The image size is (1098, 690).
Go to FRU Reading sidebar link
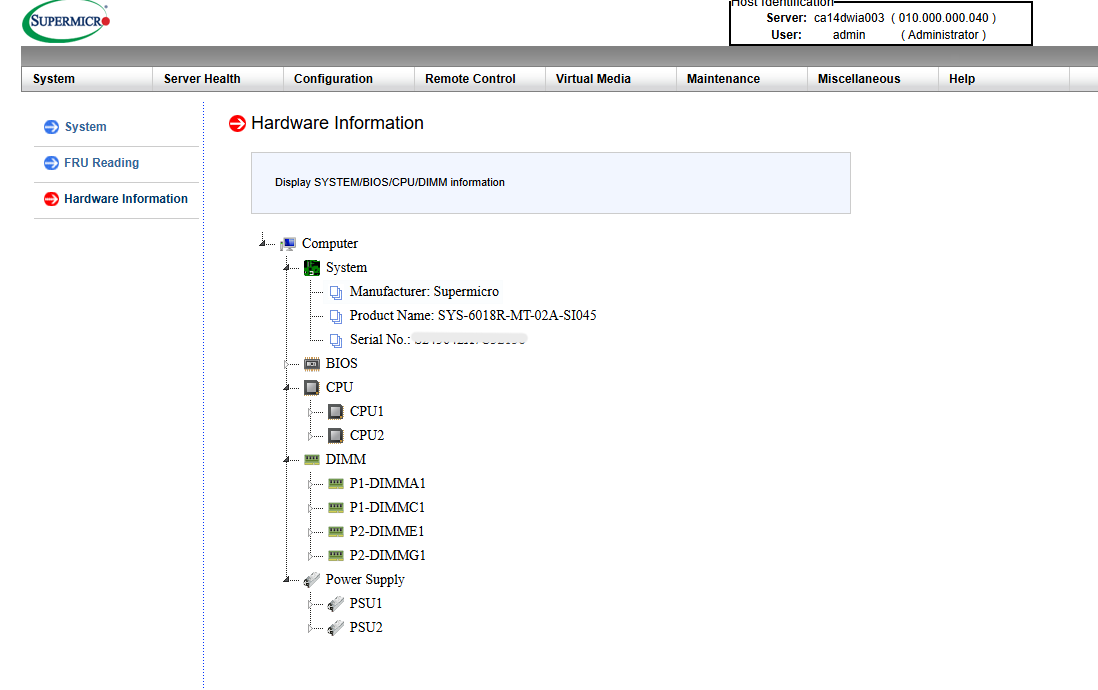tap(101, 163)
